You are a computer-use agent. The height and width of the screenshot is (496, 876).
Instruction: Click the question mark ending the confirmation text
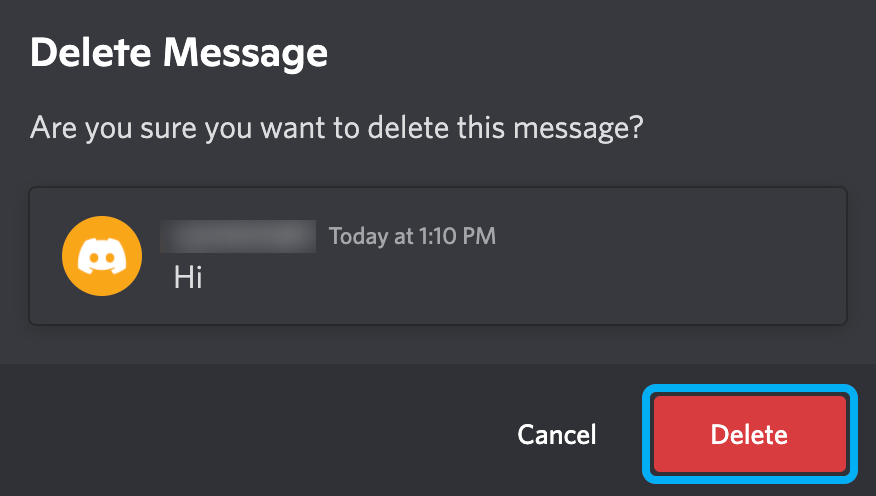(x=635, y=128)
